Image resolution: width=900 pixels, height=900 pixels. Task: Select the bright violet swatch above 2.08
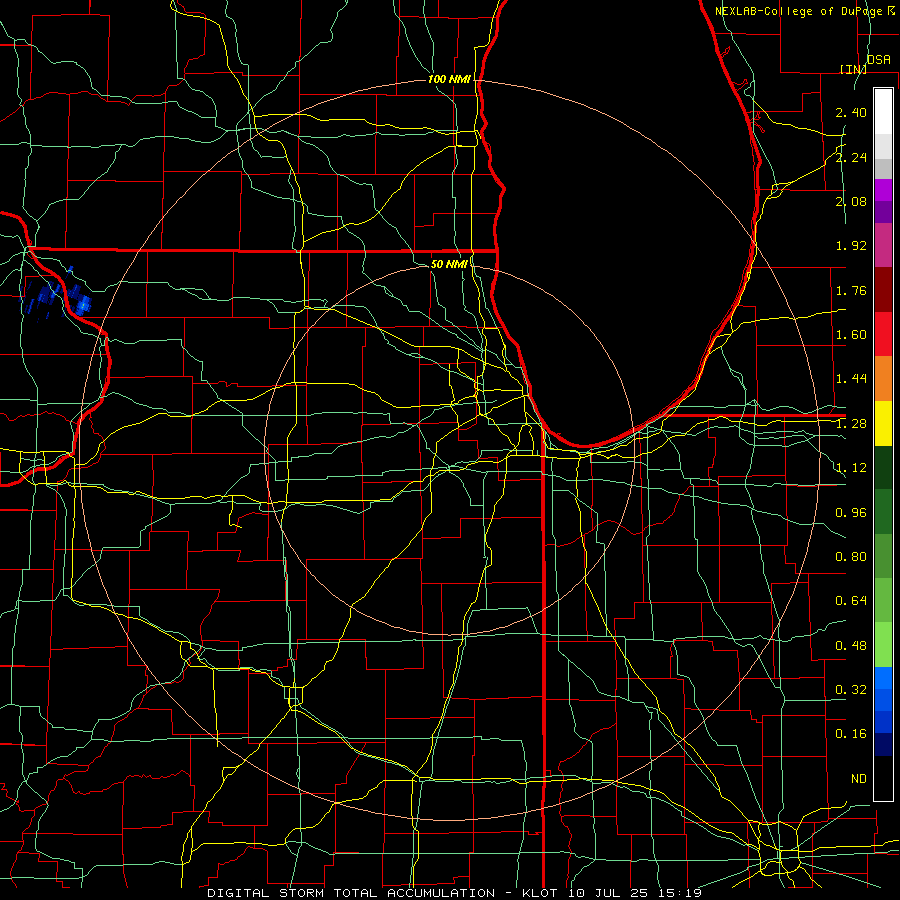pos(883,190)
